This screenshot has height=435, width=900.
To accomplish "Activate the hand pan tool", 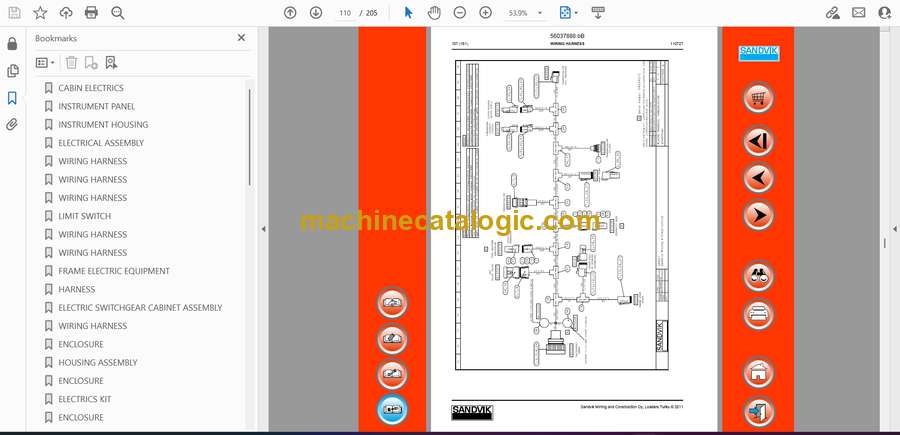I will [x=435, y=13].
